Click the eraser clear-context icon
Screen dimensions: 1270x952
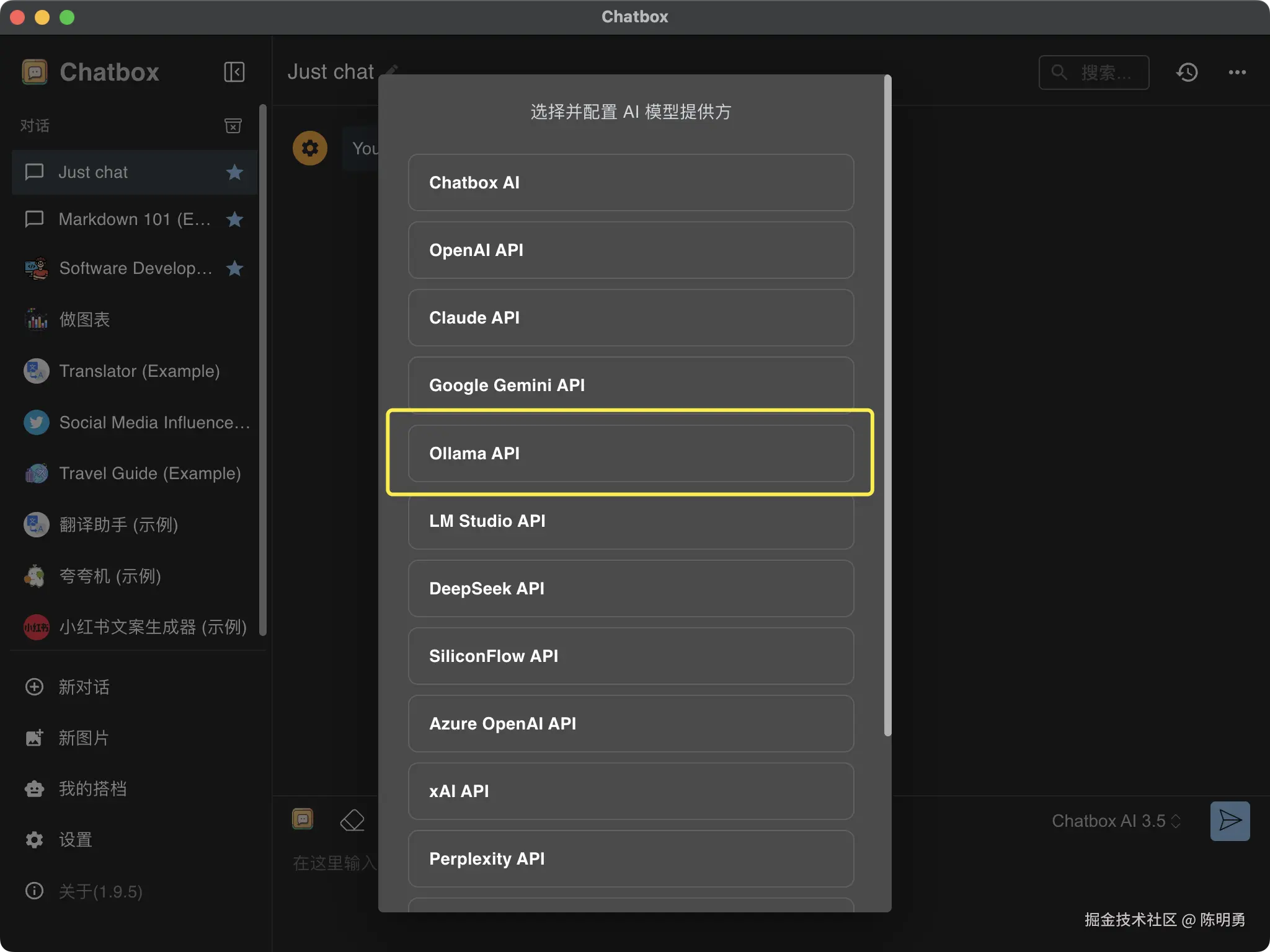(352, 820)
